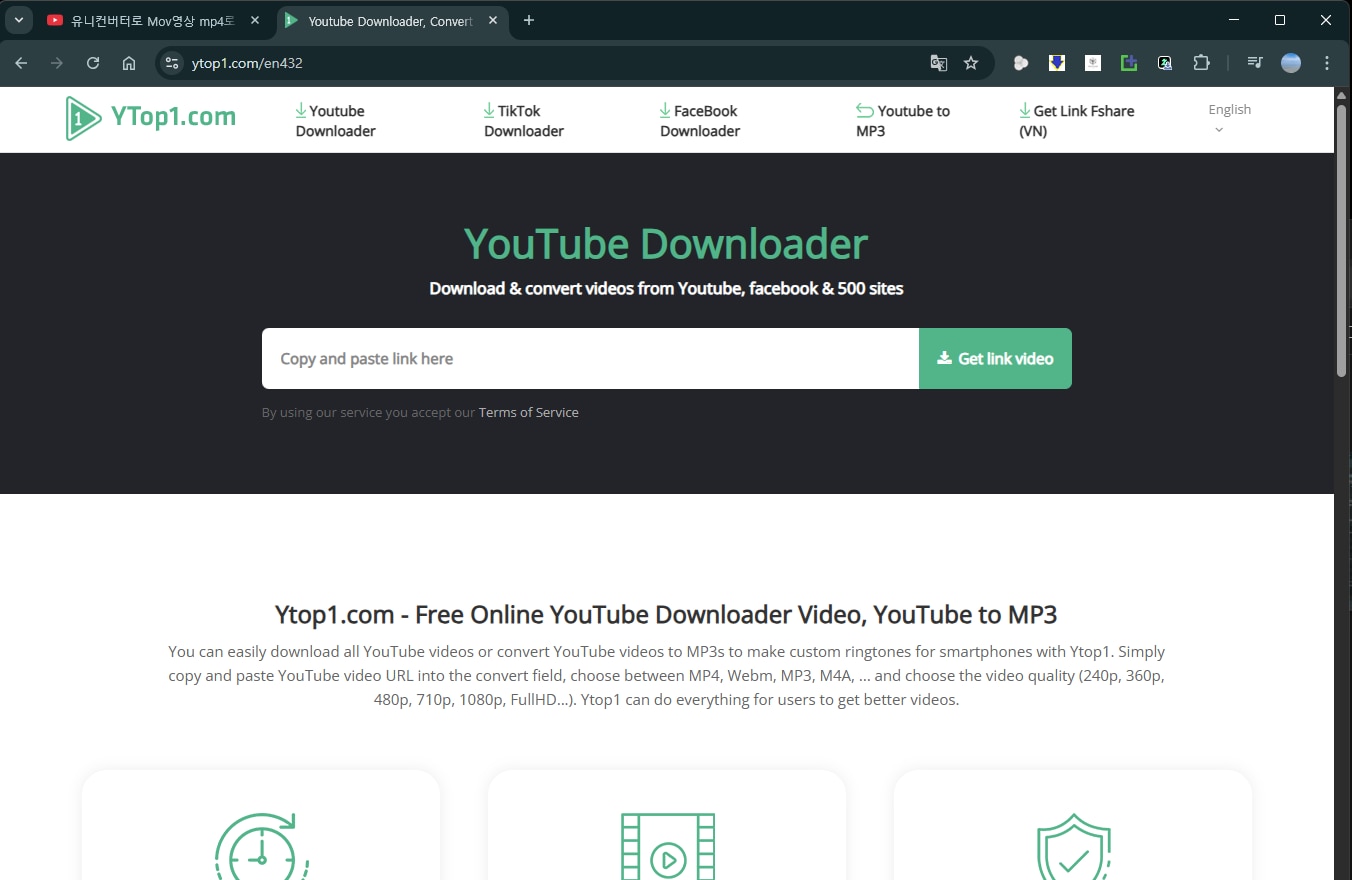Click the shield checkmark feature icon
The width and height of the screenshot is (1352, 880).
(x=1073, y=846)
